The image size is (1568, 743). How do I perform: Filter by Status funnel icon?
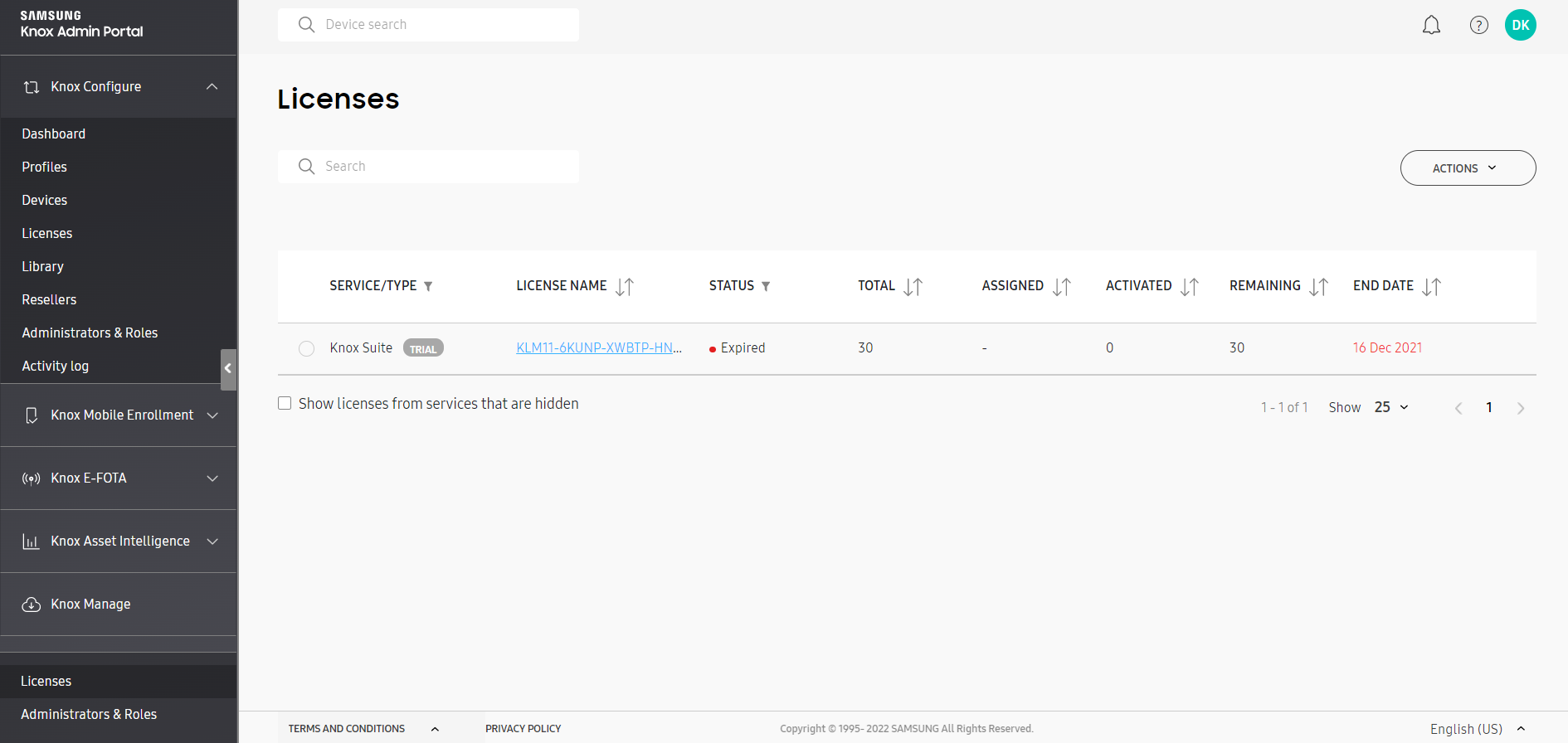(x=766, y=286)
